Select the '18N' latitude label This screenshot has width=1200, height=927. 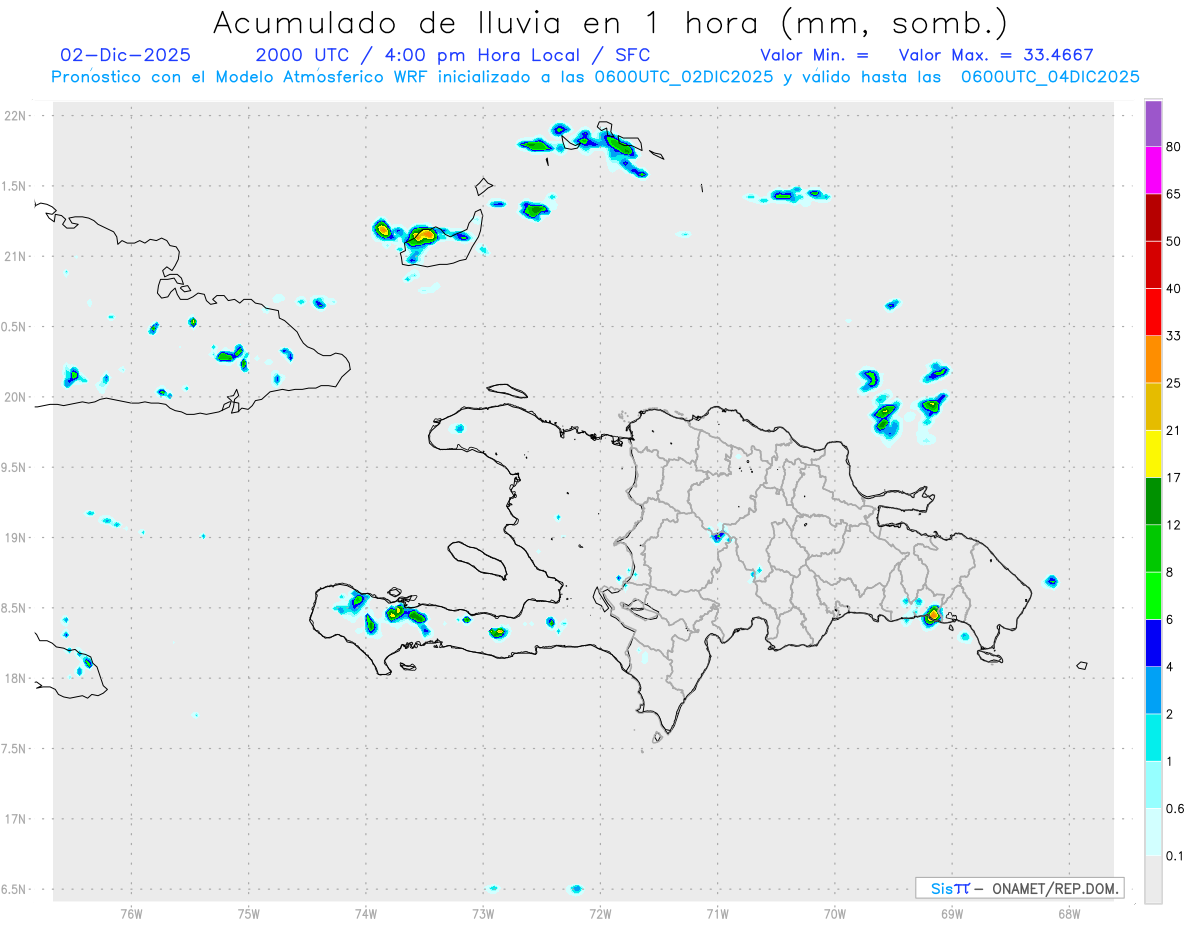(x=17, y=678)
